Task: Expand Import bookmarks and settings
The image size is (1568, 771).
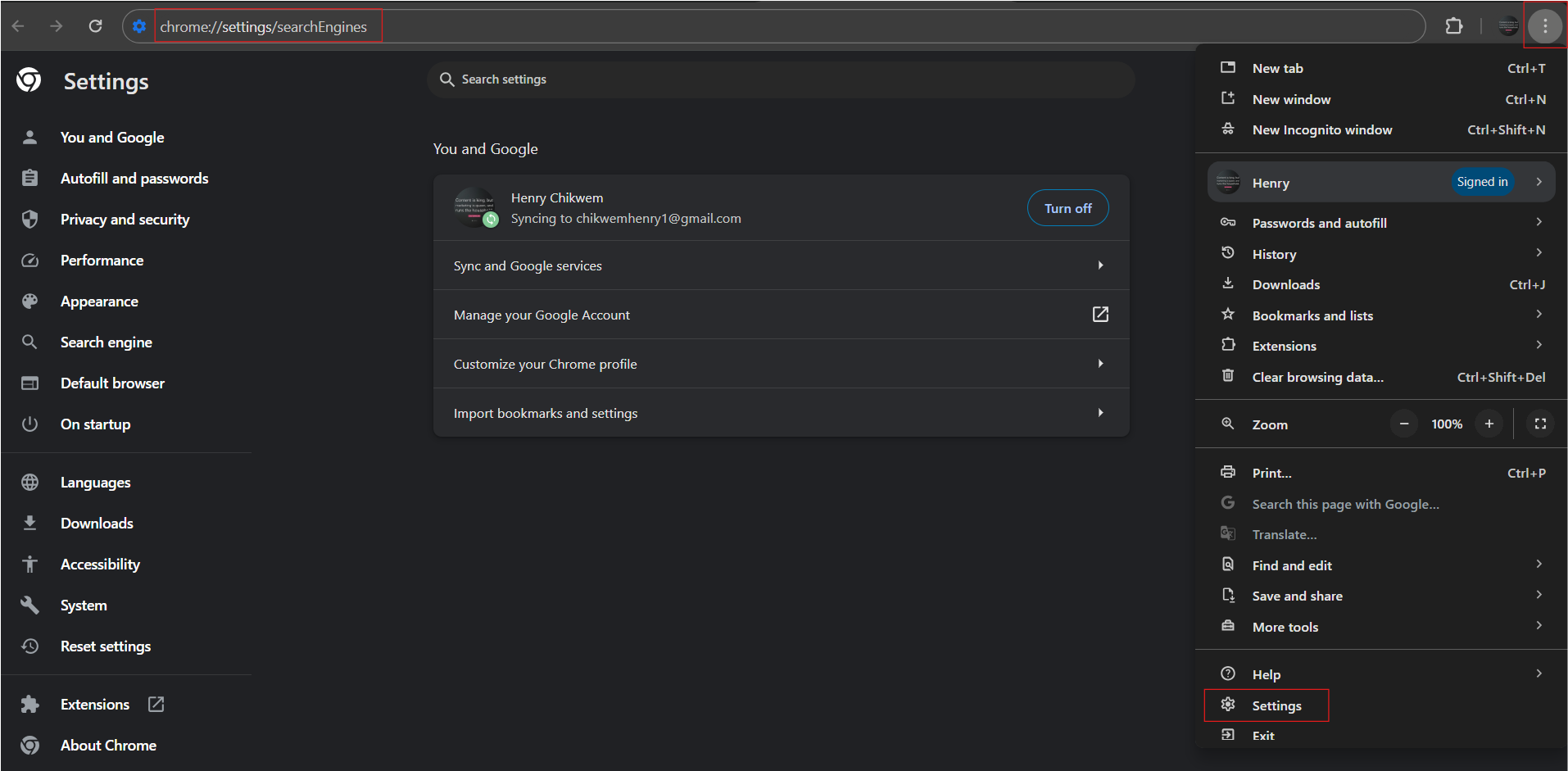Action: 782,413
